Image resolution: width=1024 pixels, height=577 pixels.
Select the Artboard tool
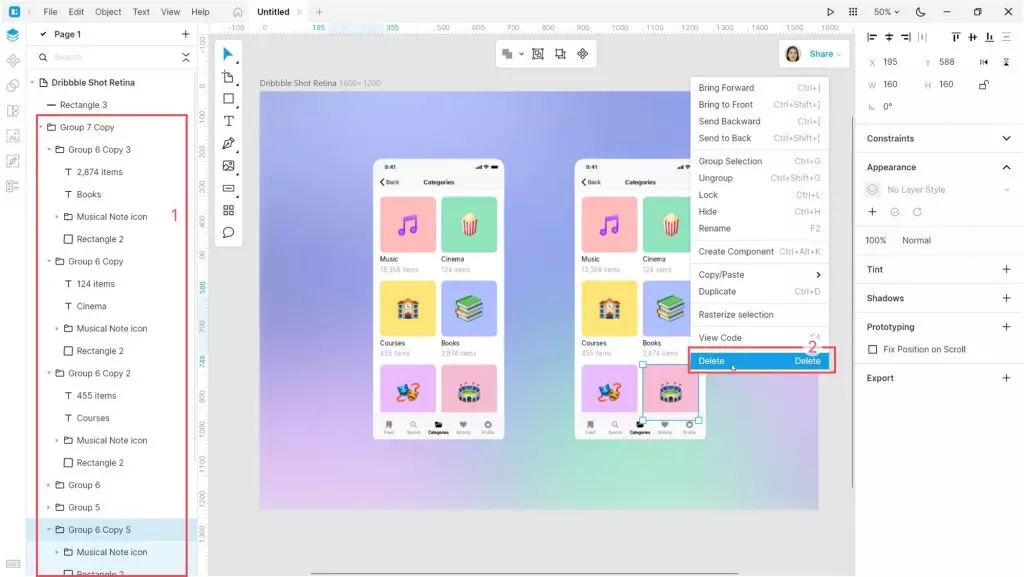tap(228, 77)
